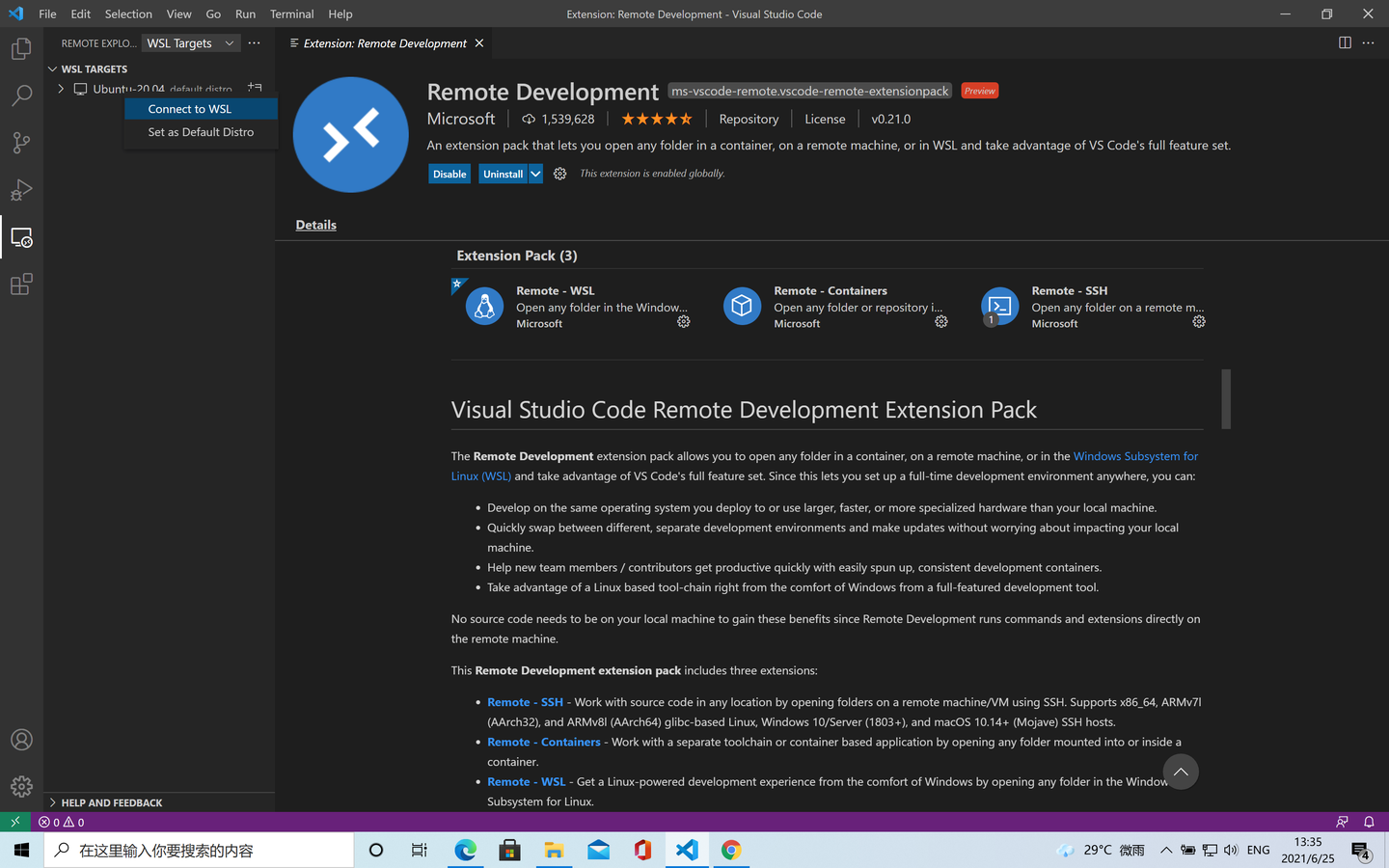Open the Uninstall dropdown arrow
This screenshot has height=868, width=1389.
[534, 174]
